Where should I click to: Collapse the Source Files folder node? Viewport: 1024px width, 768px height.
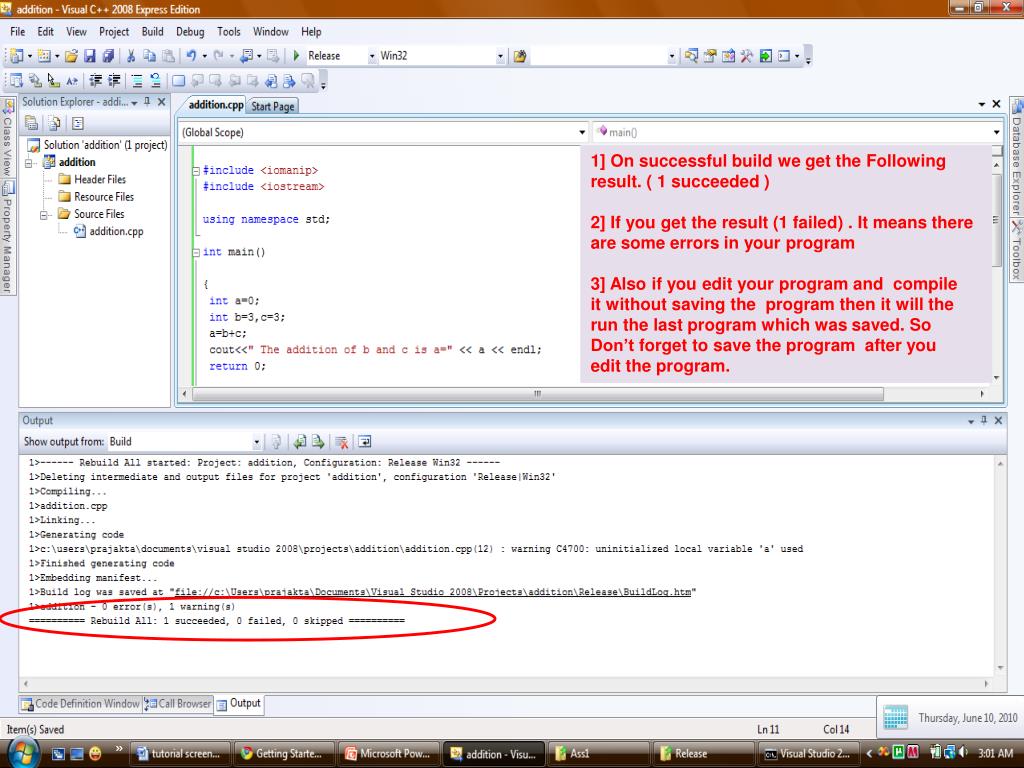(x=44, y=214)
